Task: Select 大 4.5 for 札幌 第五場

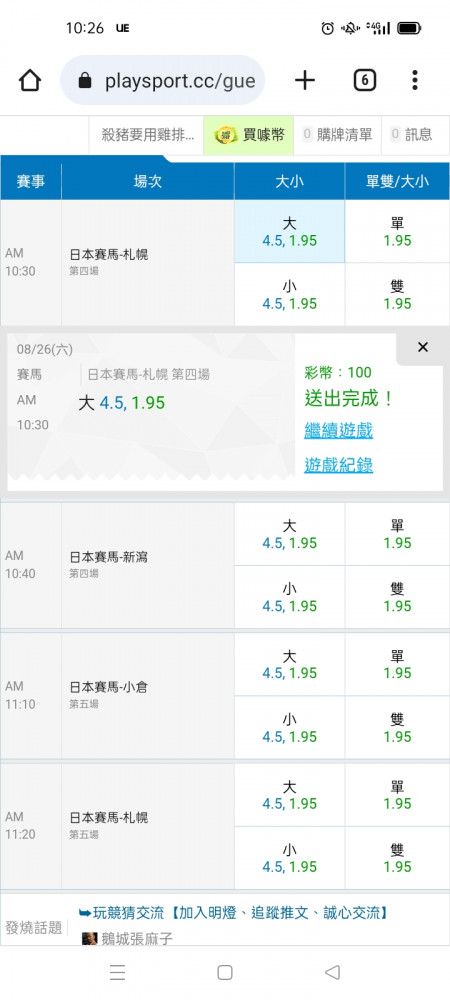Action: coord(289,795)
